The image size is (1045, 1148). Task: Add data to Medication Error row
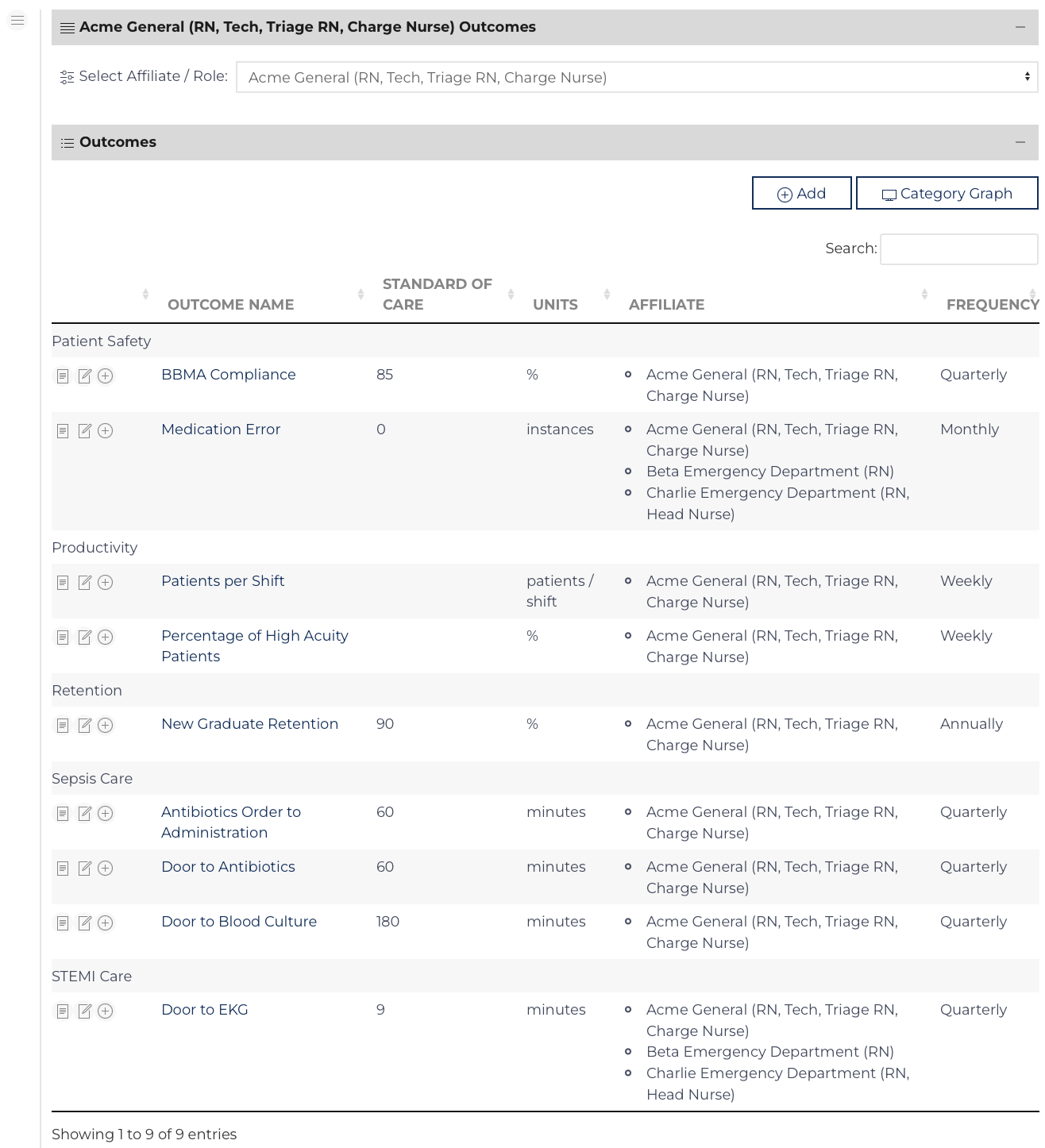click(106, 430)
